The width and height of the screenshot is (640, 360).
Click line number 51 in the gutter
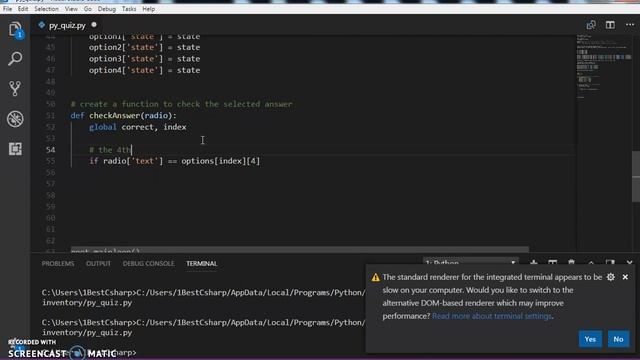(x=51, y=116)
